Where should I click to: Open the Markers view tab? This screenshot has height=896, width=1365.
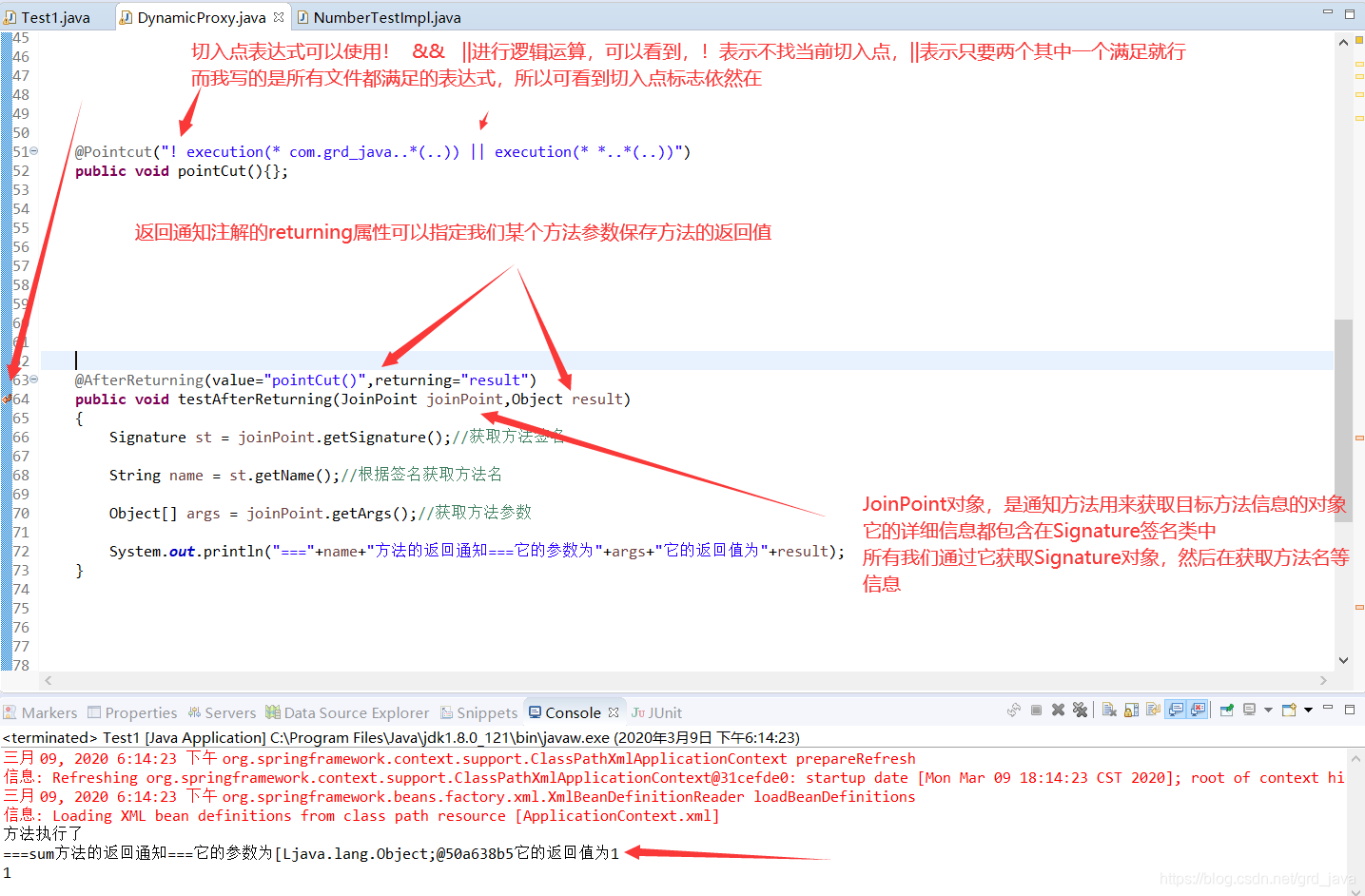click(x=41, y=712)
